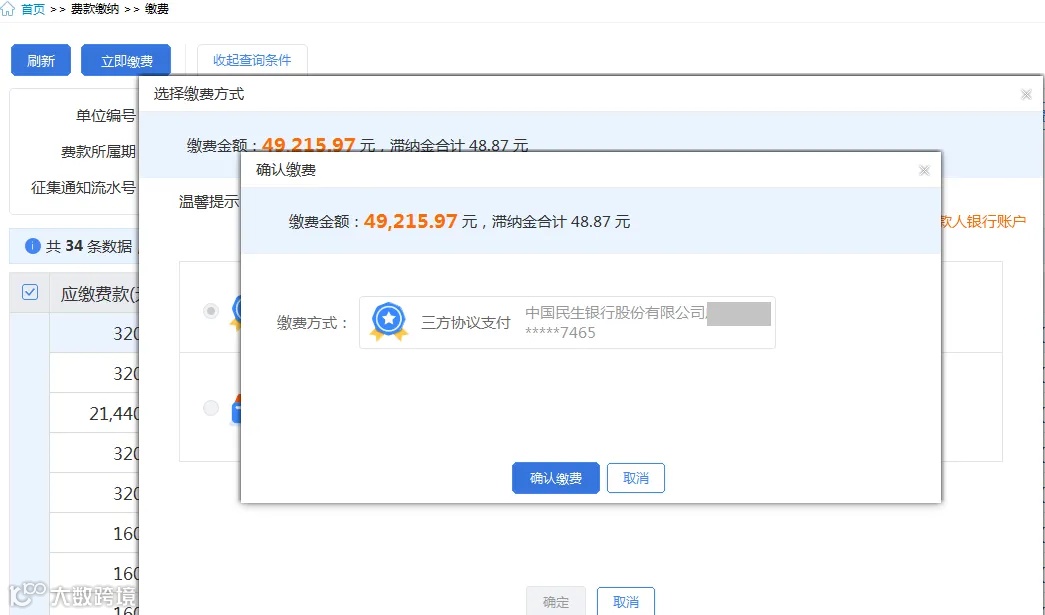Toggle the select-all checkbox in table header

30,292
